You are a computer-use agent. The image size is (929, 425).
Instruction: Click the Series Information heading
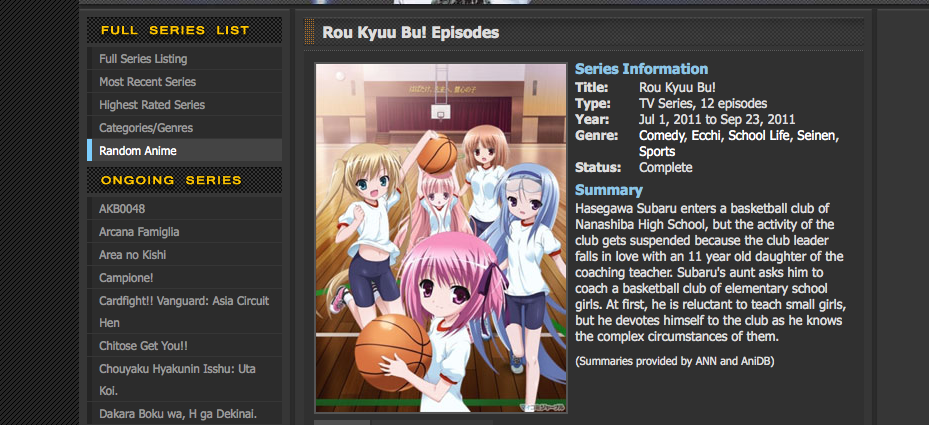642,69
